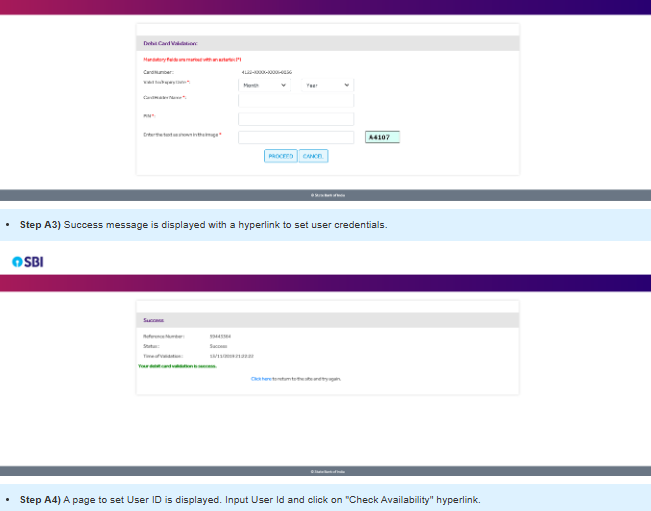651x511 pixels.
Task: Click the lower State Bank footer bar
Action: click(x=326, y=471)
